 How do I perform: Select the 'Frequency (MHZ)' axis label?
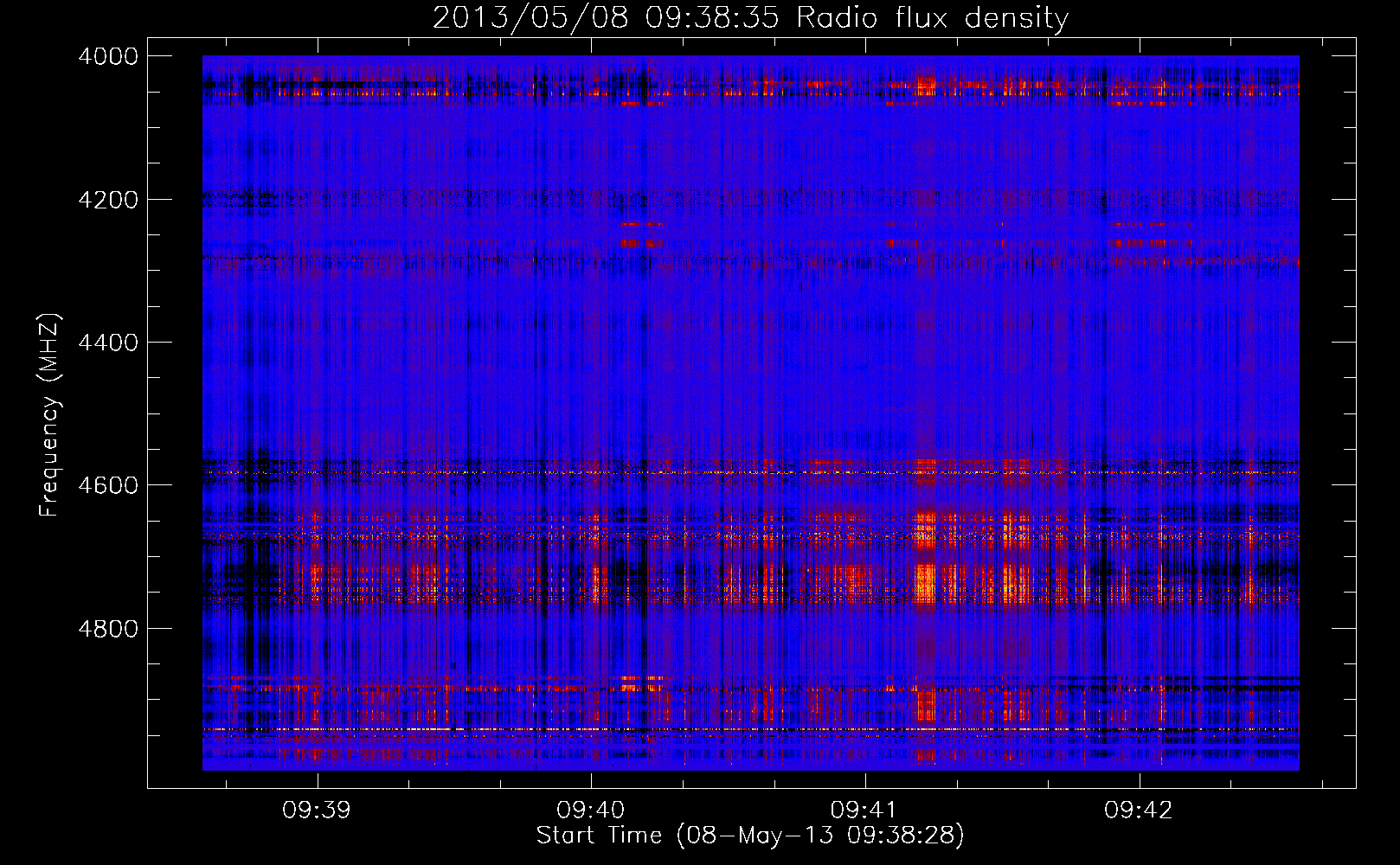(49, 415)
